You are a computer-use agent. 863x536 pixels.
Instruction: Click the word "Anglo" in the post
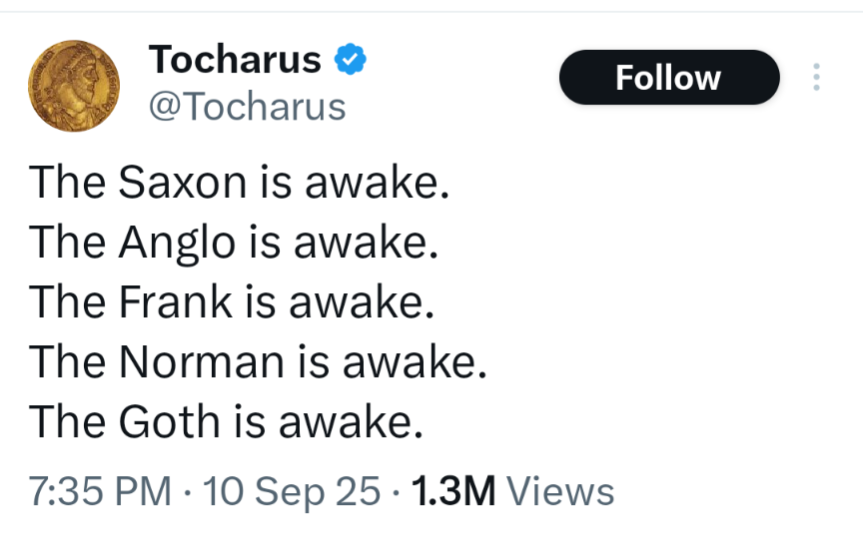(177, 242)
